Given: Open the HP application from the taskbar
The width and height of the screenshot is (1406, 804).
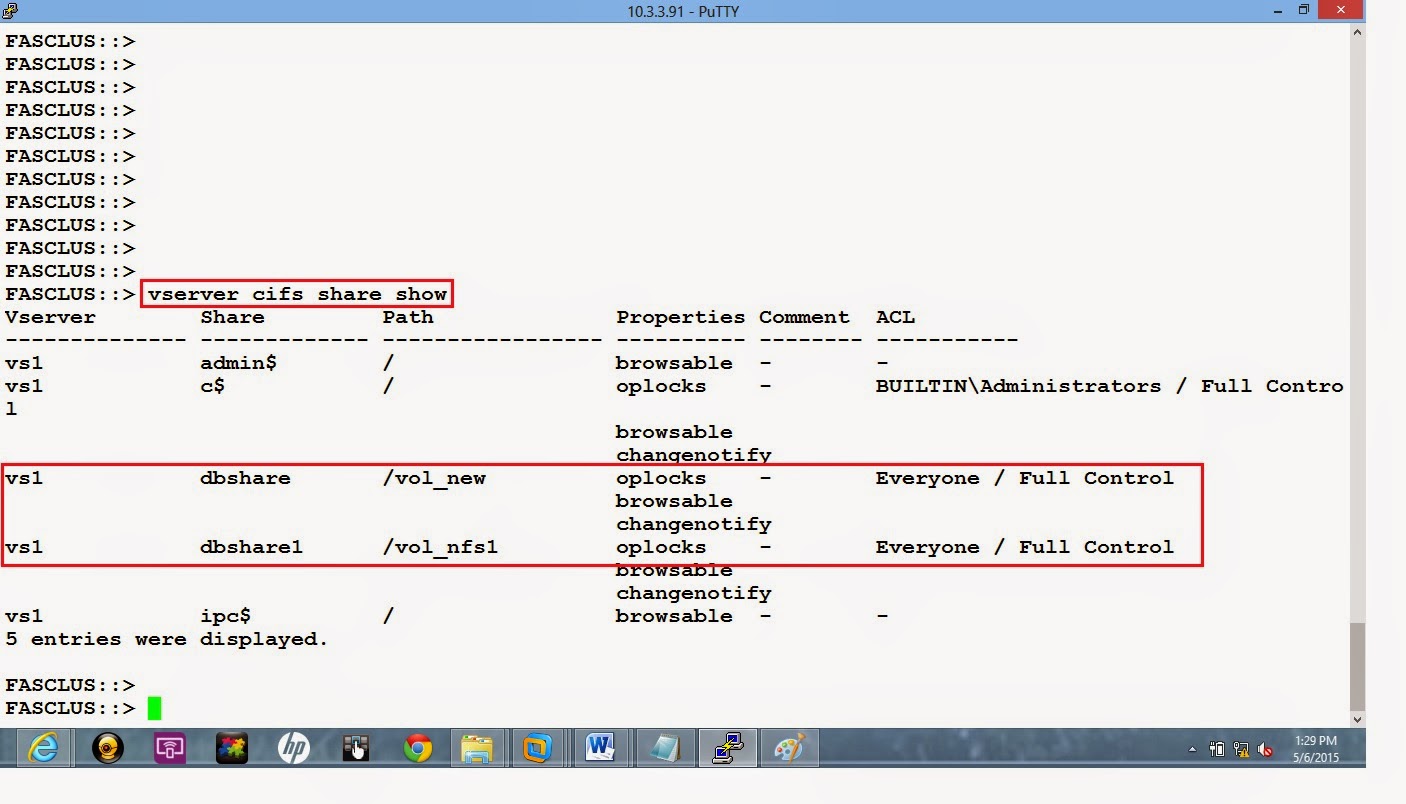Looking at the screenshot, I should pos(293,747).
